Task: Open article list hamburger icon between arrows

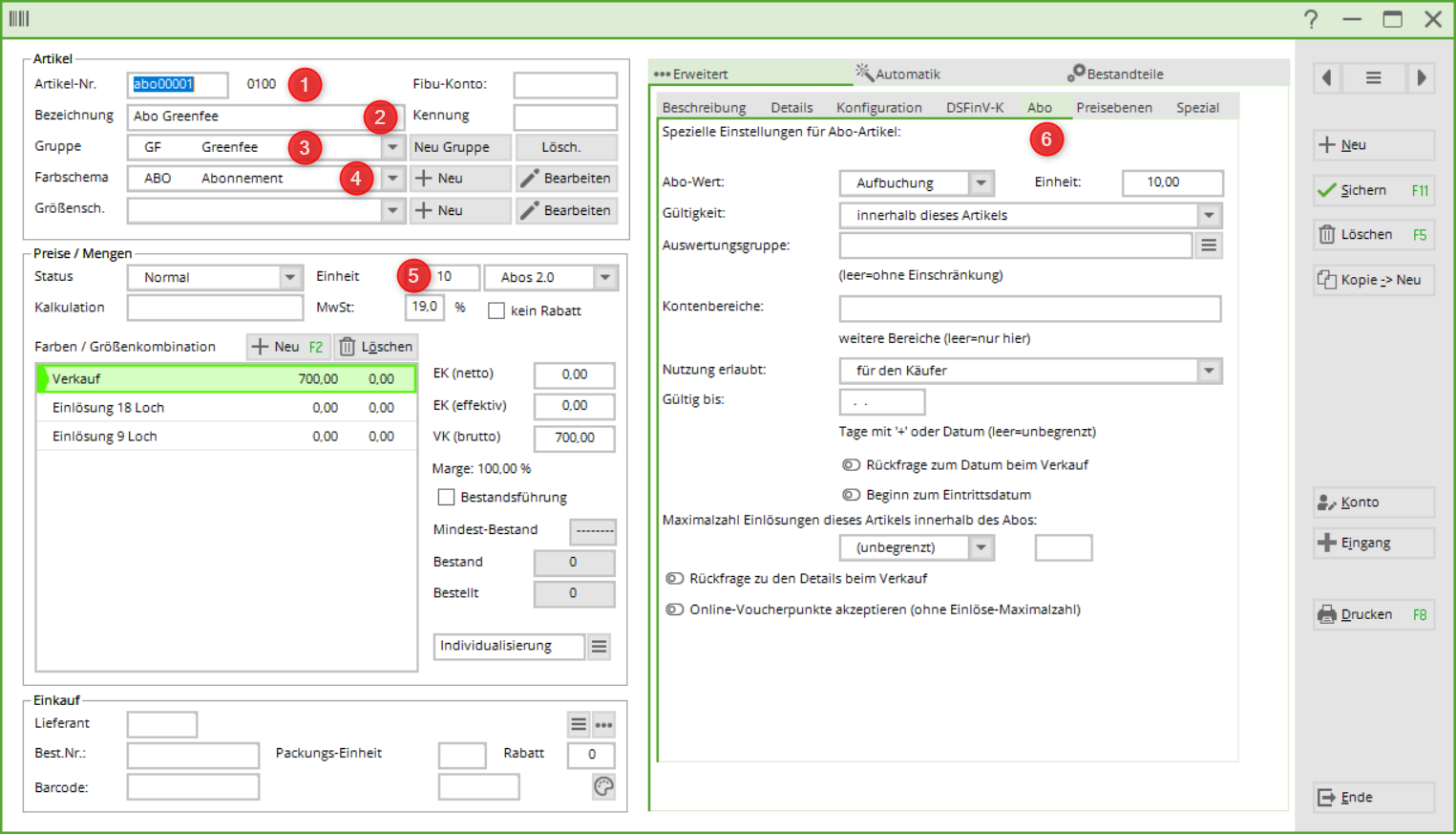Action: pyautogui.click(x=1373, y=78)
